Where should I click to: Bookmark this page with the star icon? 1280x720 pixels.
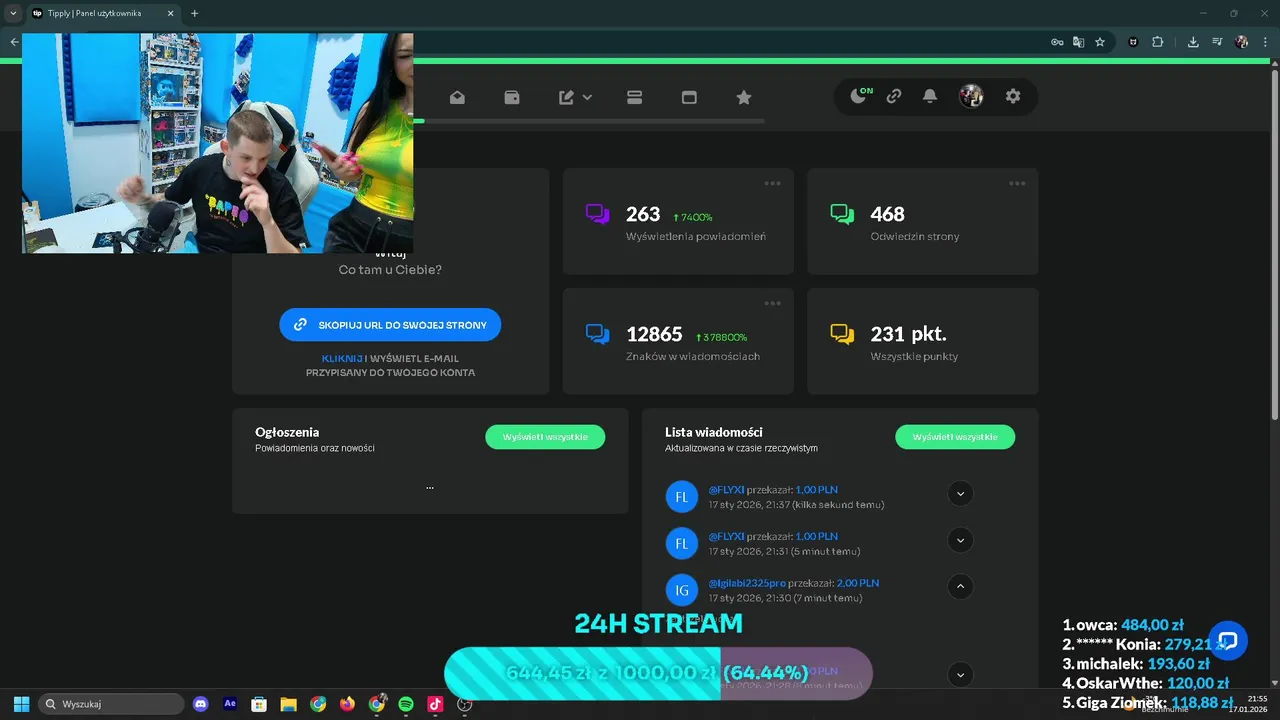[x=1100, y=42]
